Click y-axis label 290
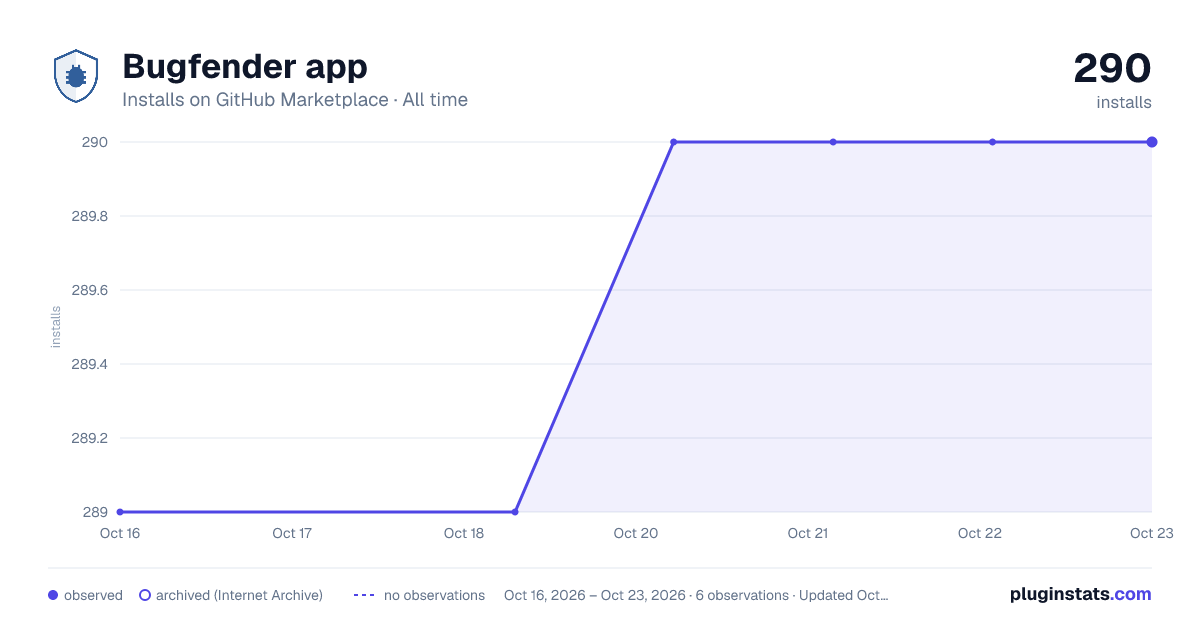 [x=95, y=142]
